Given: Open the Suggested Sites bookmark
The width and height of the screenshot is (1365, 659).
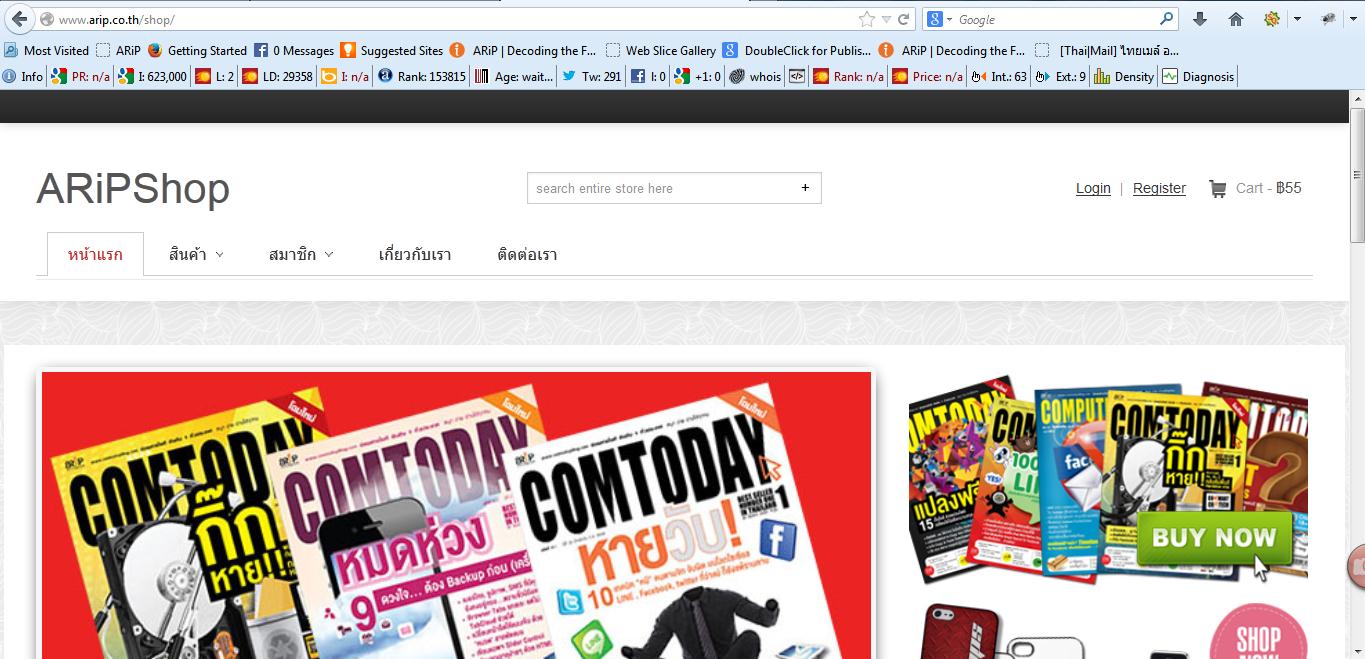Looking at the screenshot, I should (x=392, y=50).
